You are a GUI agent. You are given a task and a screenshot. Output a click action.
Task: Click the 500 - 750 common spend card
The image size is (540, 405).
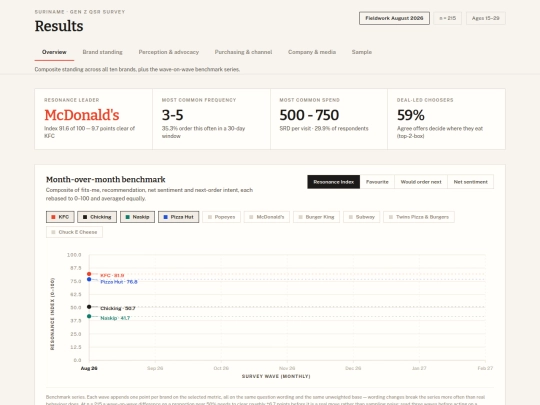point(329,119)
